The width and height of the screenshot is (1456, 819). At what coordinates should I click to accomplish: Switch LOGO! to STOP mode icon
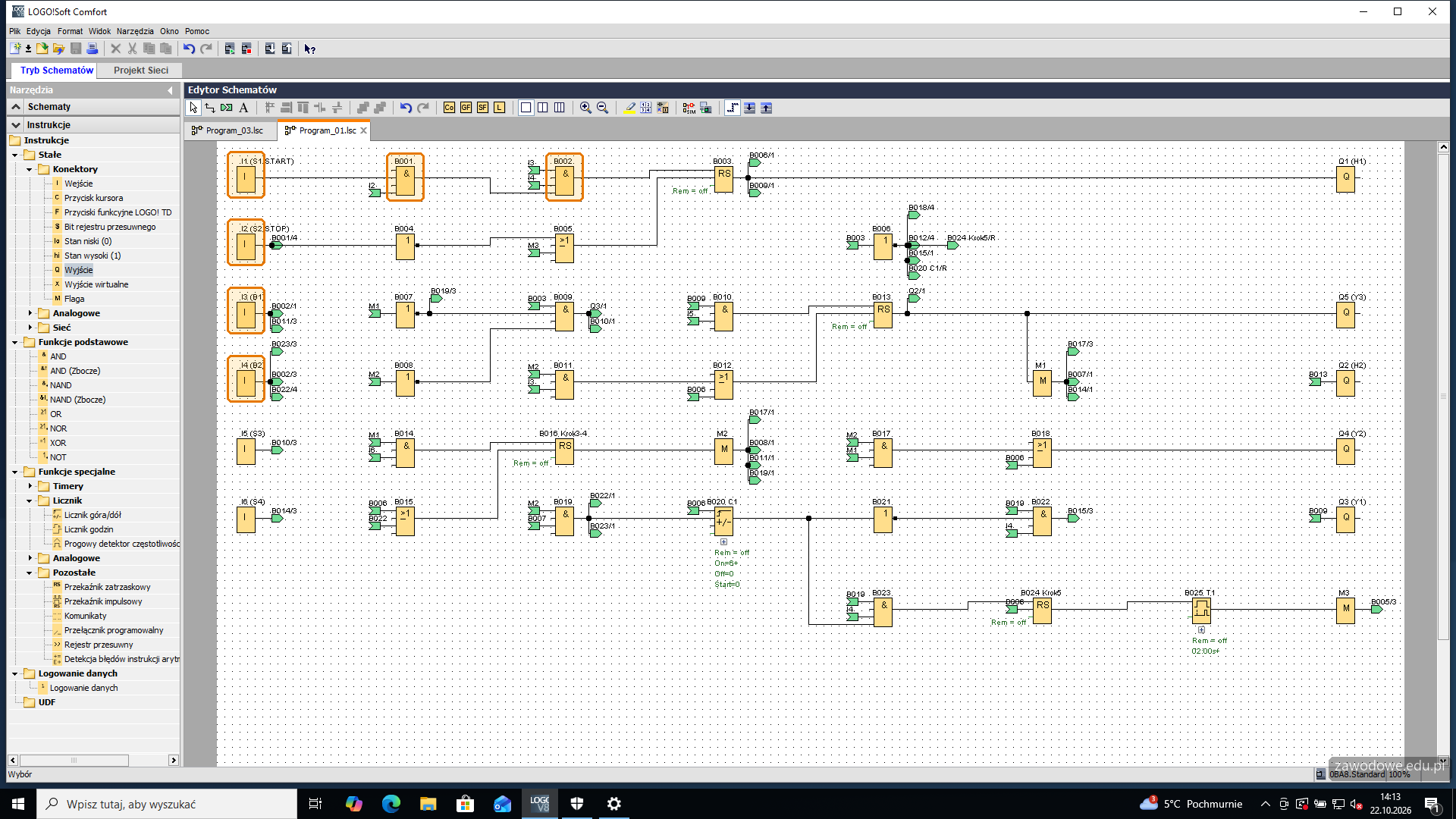tap(246, 49)
